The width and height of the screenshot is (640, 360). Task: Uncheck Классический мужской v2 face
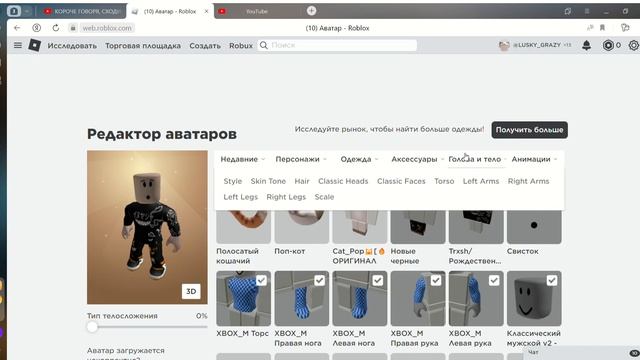(552, 280)
